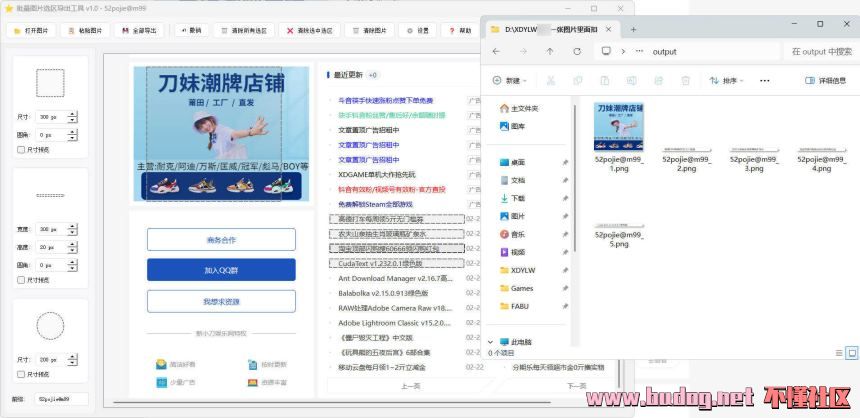Click the Explorer cut scissors icon
This screenshot has width=860, height=418.
pos(551,81)
